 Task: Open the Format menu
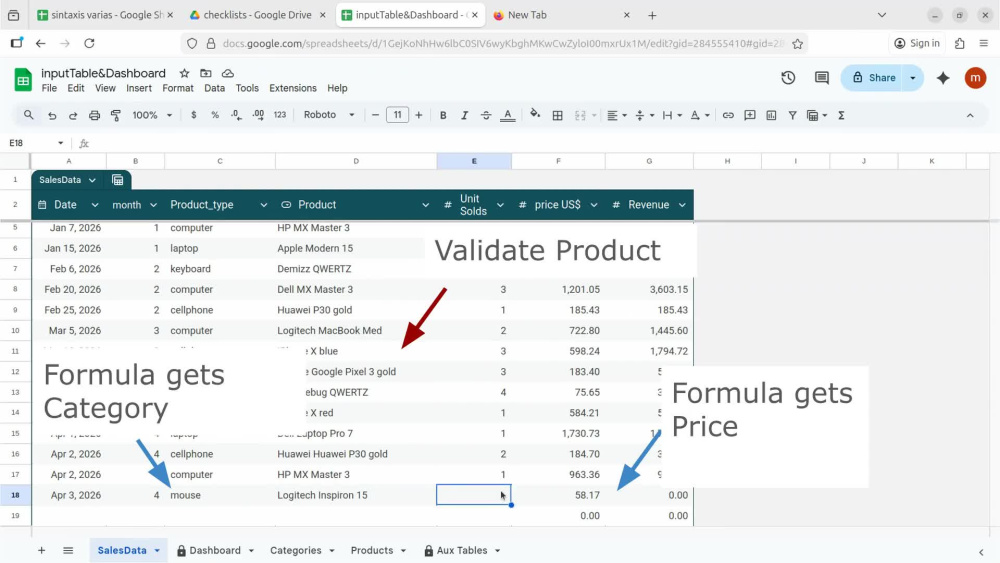click(x=178, y=88)
